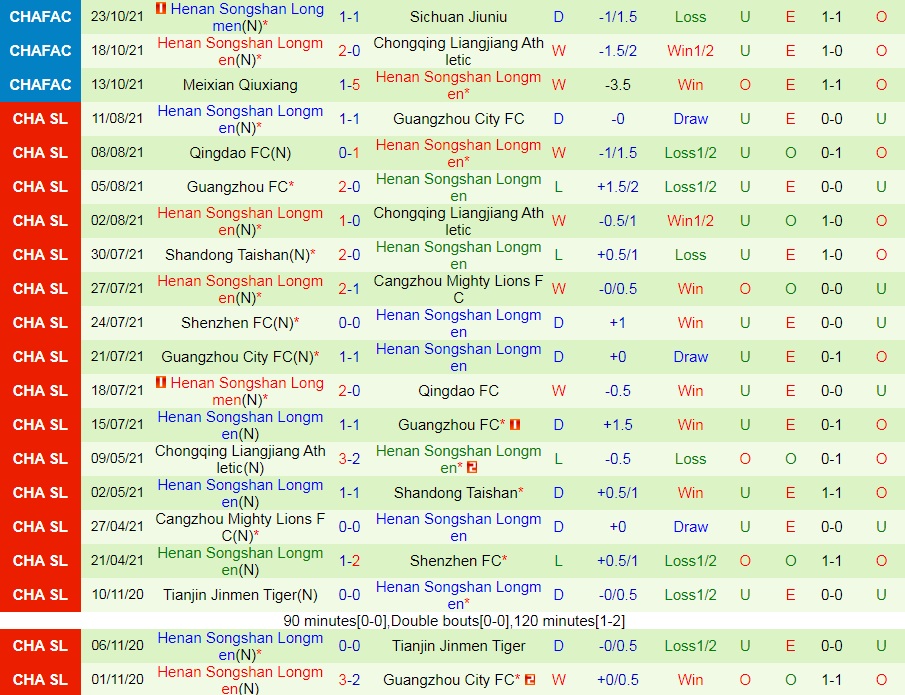Click the 1-5 score on the 13/10/21 row
The height and width of the screenshot is (695, 905).
(x=349, y=85)
